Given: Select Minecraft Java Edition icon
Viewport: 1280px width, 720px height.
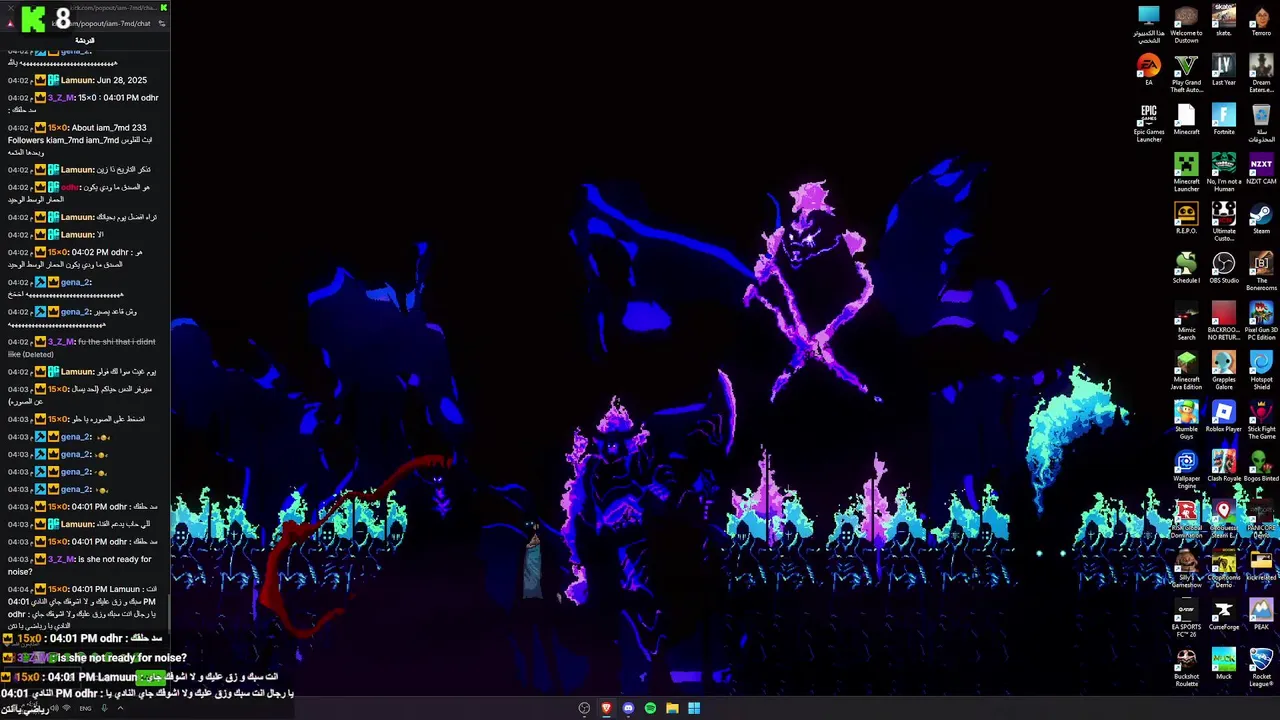Looking at the screenshot, I should click(x=1186, y=371).
